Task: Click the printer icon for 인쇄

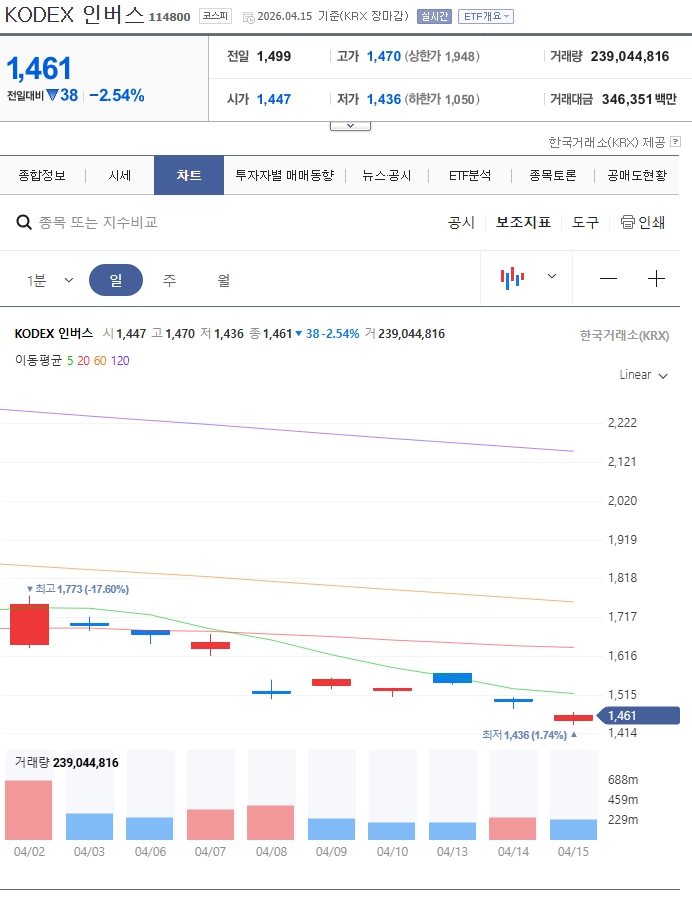Action: click(628, 222)
